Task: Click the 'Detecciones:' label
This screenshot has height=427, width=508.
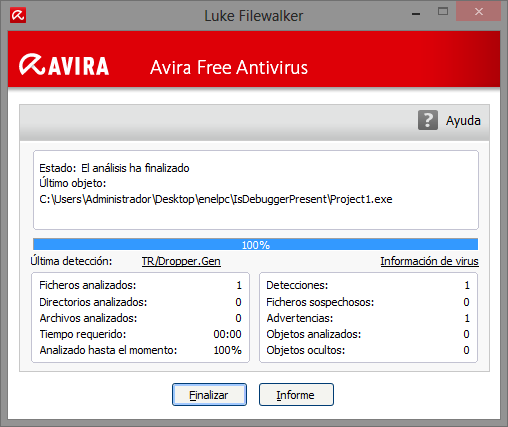Action: tap(297, 285)
